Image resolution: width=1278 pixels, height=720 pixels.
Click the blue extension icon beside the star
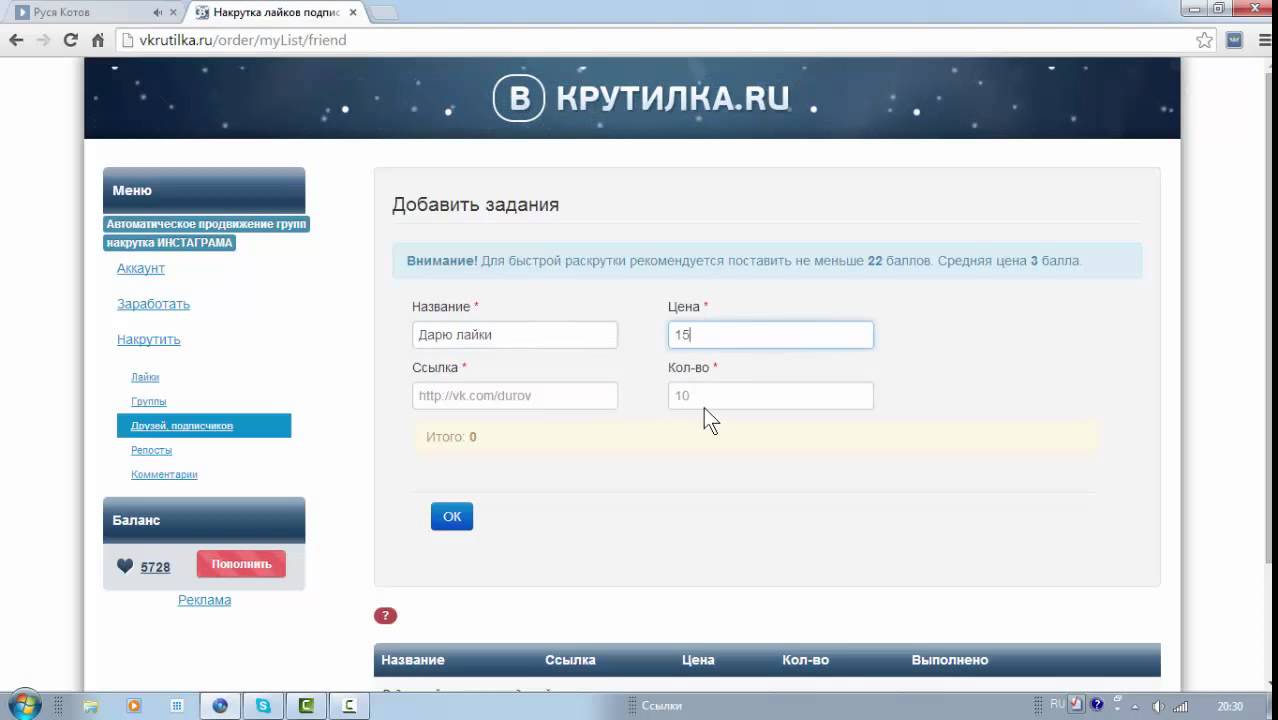pyautogui.click(x=1235, y=40)
